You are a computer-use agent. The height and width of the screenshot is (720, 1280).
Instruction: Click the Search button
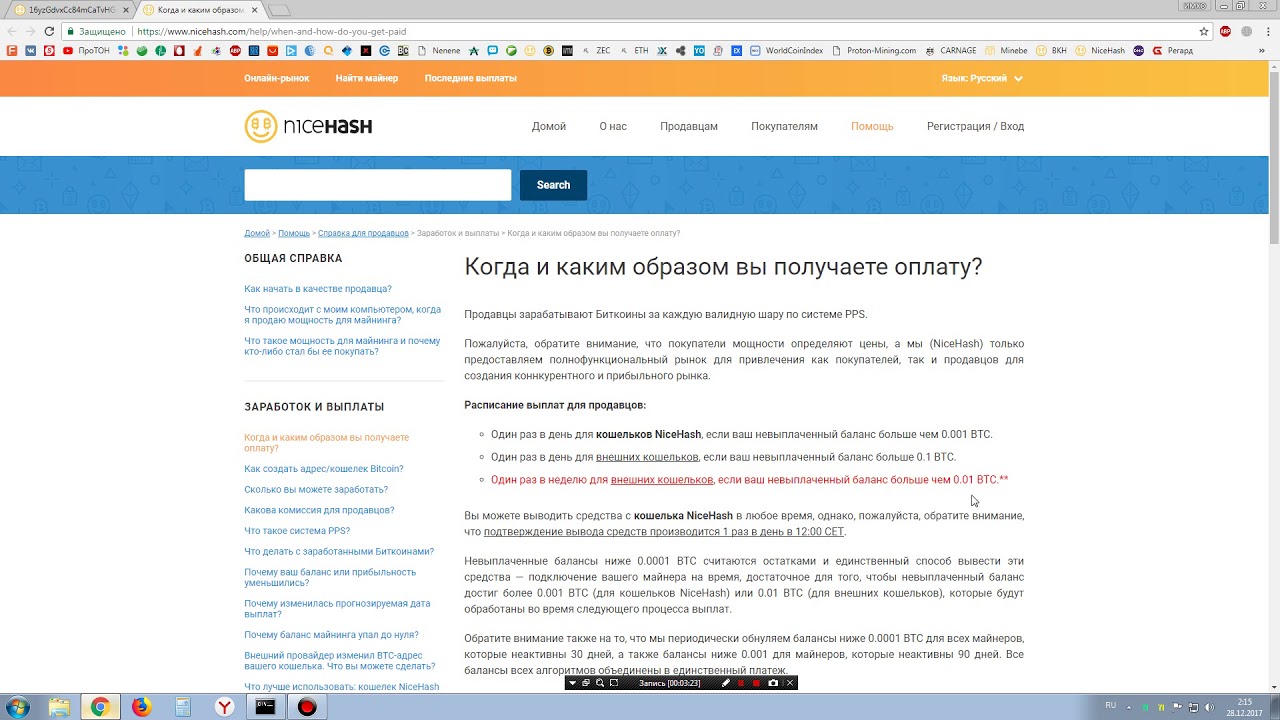[553, 185]
